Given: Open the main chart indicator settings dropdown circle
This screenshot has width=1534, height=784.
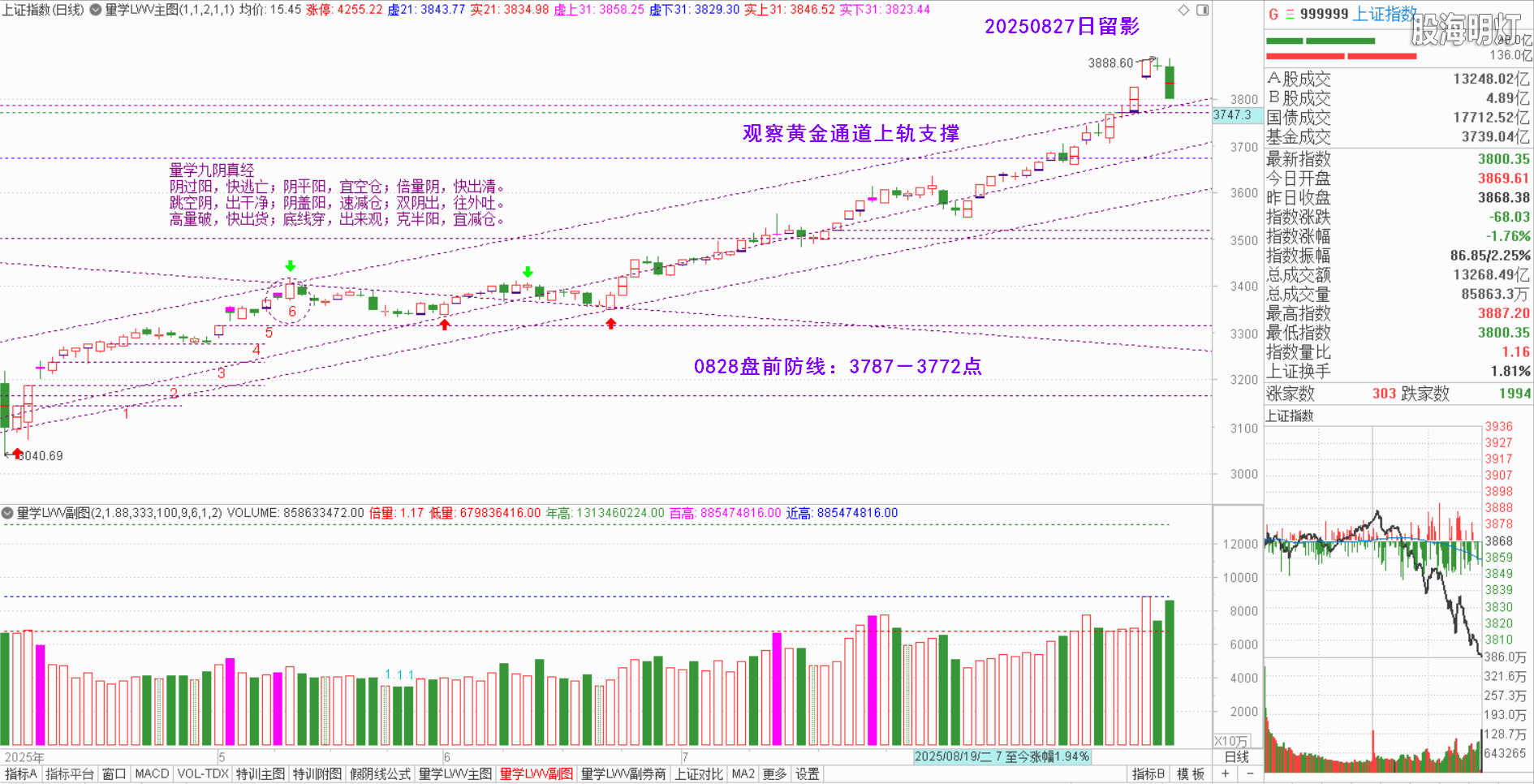Looking at the screenshot, I should 95,10.
